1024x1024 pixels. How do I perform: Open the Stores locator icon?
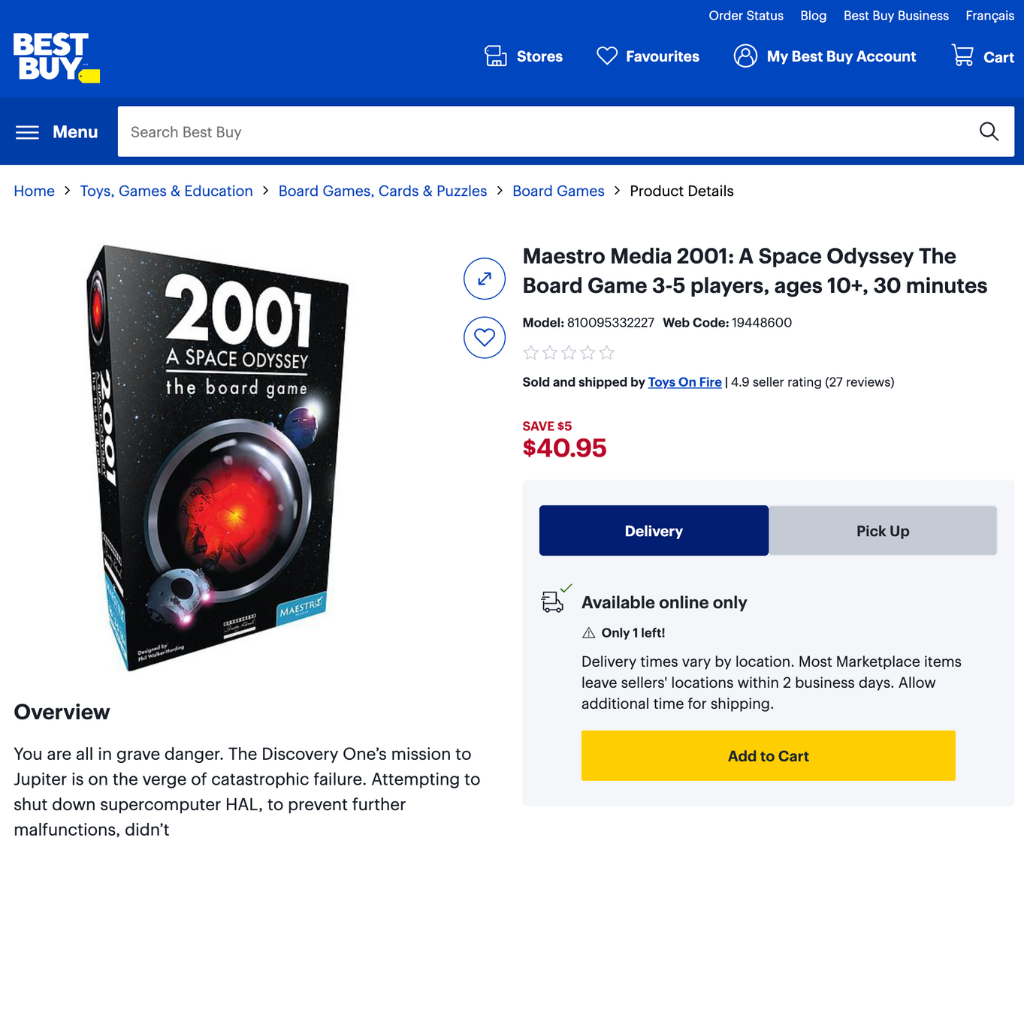point(495,56)
